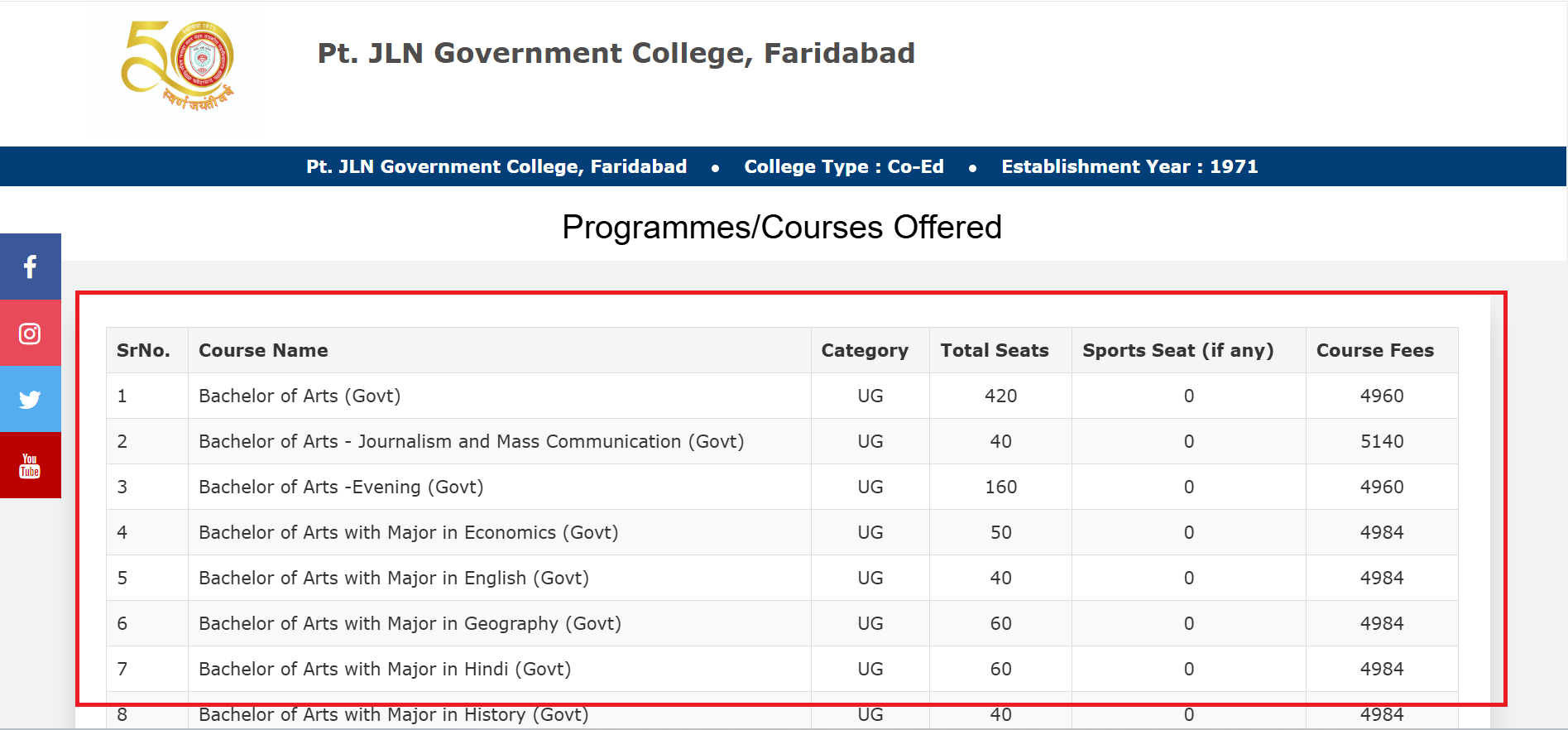Open the Twitter social sidebar icon
1568x730 pixels.
[x=30, y=400]
